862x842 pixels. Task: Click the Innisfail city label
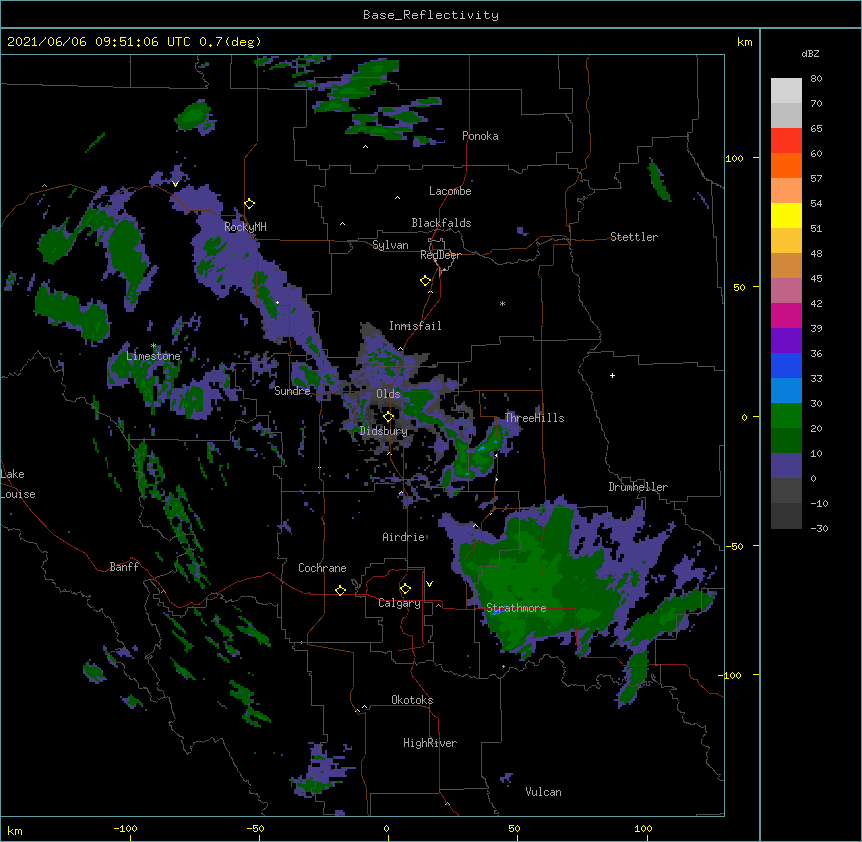click(x=415, y=326)
